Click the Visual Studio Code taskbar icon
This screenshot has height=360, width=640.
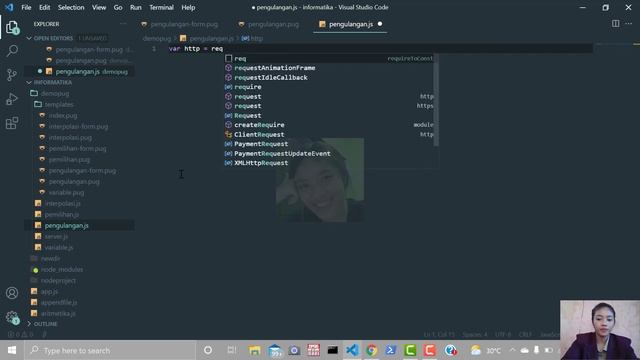pyautogui.click(x=352, y=350)
